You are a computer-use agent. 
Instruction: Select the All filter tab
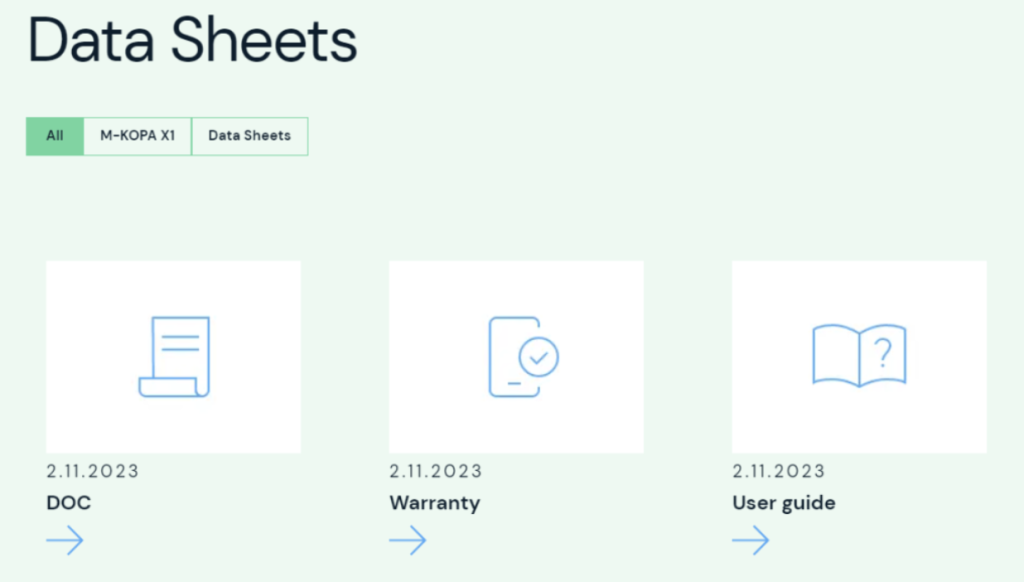click(x=55, y=136)
